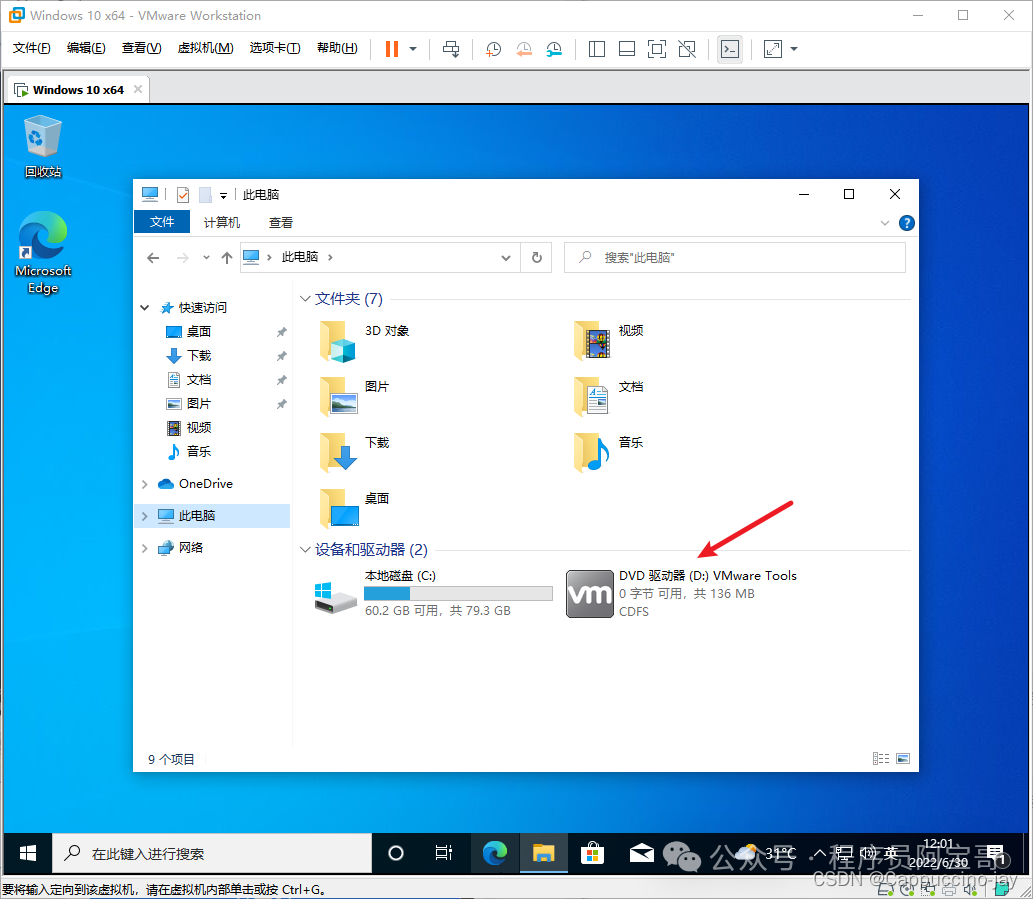
Task: Revert VM to previous snapshot
Action: click(524, 49)
